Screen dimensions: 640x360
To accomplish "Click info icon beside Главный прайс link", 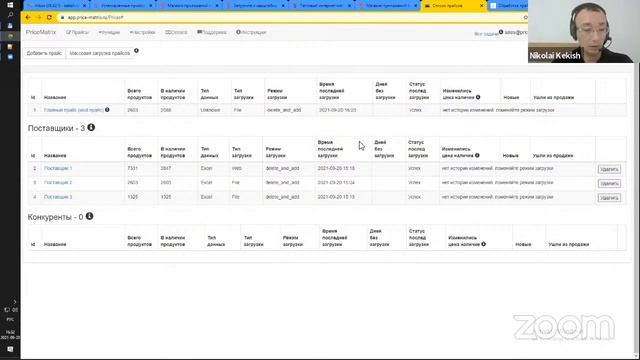I will [x=107, y=109].
